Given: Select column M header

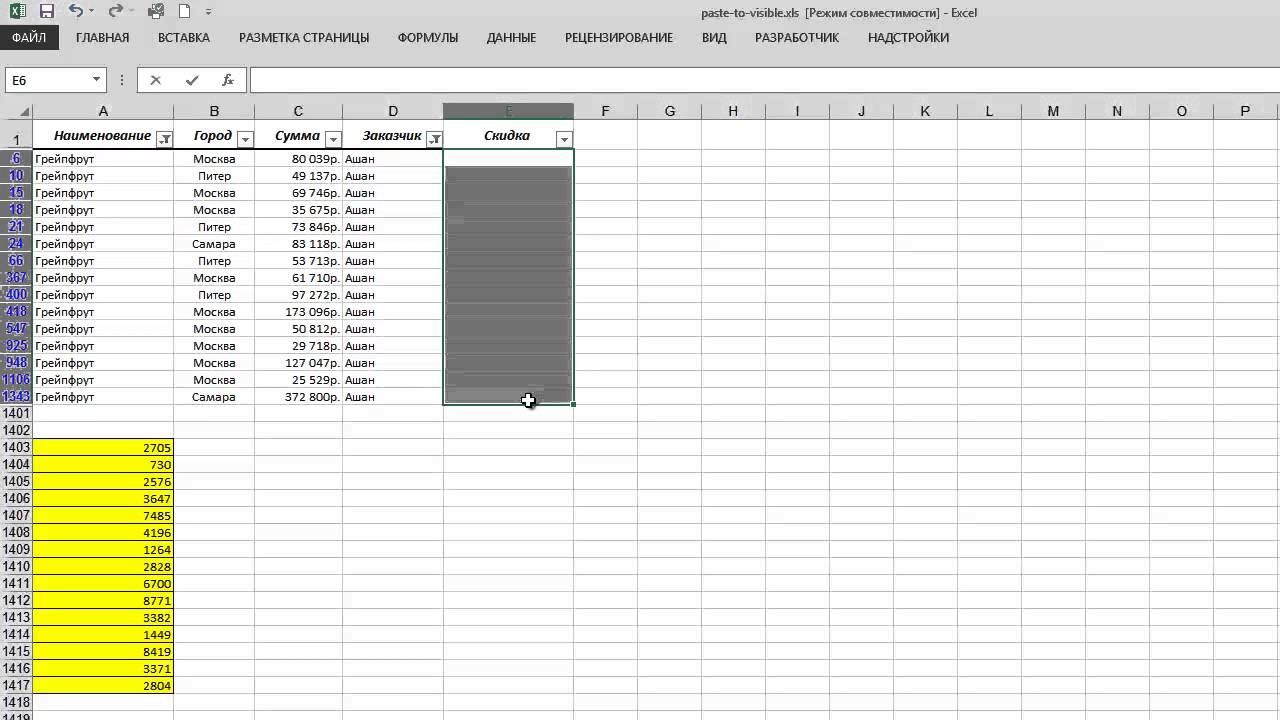Looking at the screenshot, I should pyautogui.click(x=1053, y=111).
